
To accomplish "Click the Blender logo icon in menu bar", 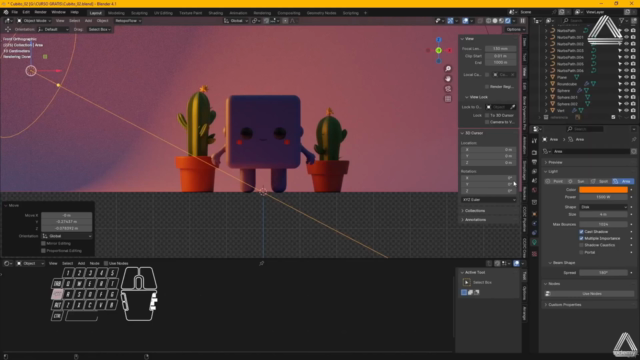I will (x=6, y=12).
